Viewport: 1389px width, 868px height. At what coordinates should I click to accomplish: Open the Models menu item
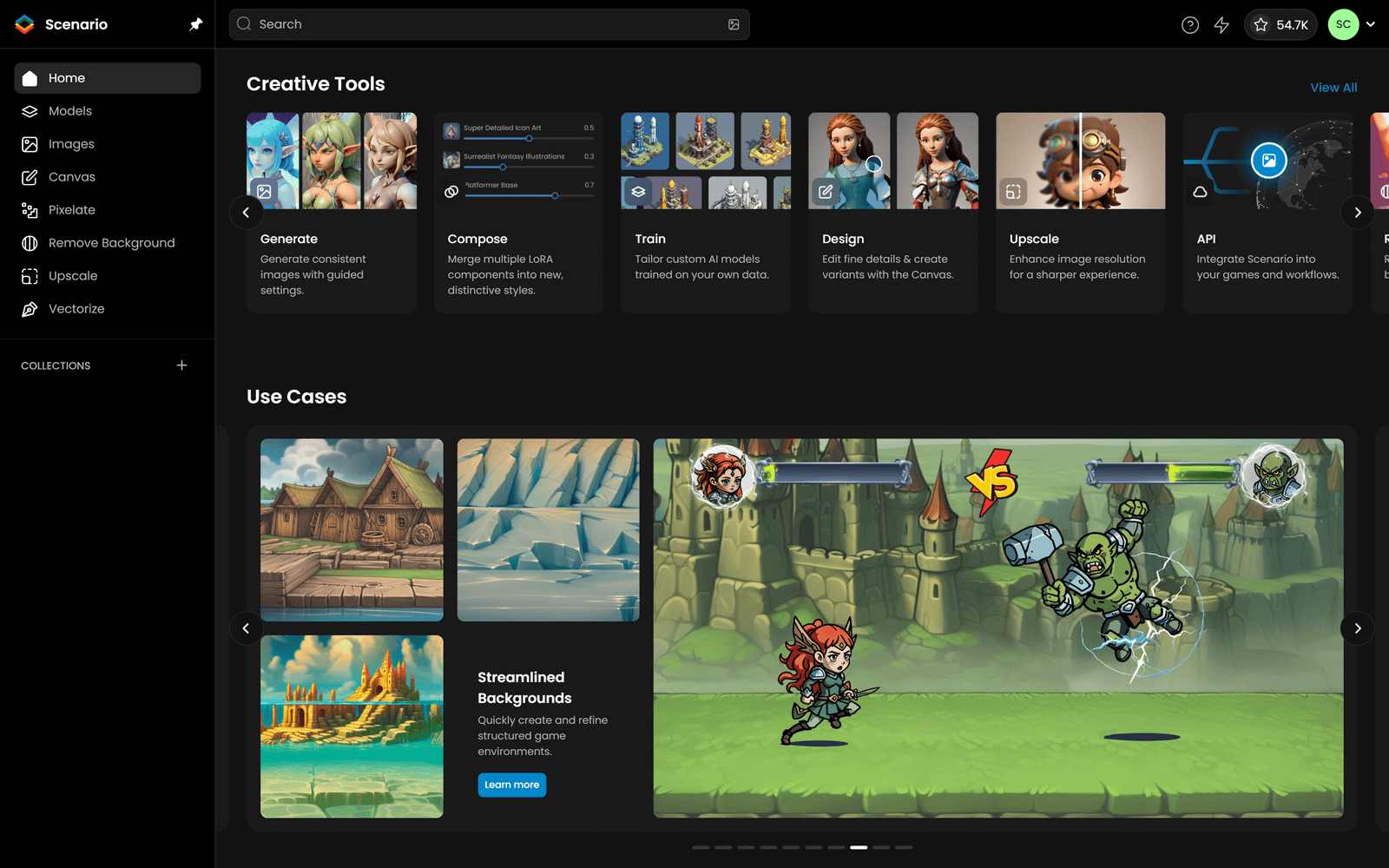tap(69, 111)
